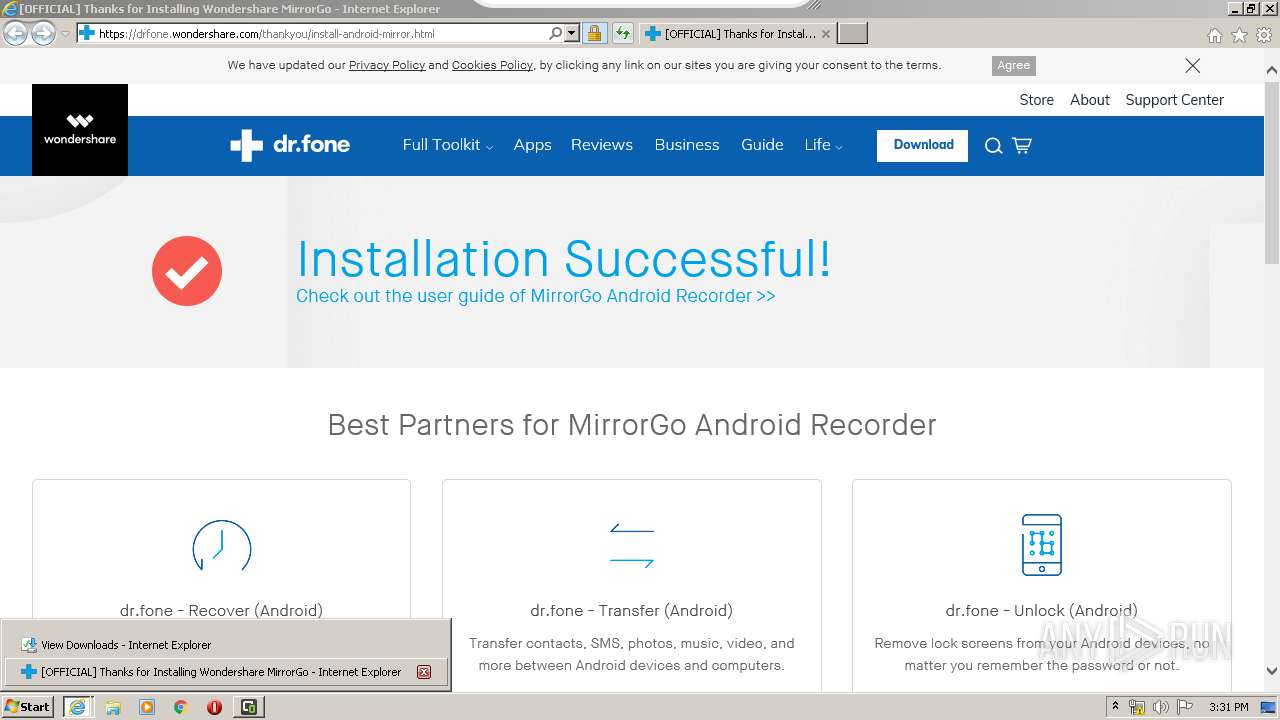Open the Business menu item
The width and height of the screenshot is (1280, 720).
[x=687, y=145]
